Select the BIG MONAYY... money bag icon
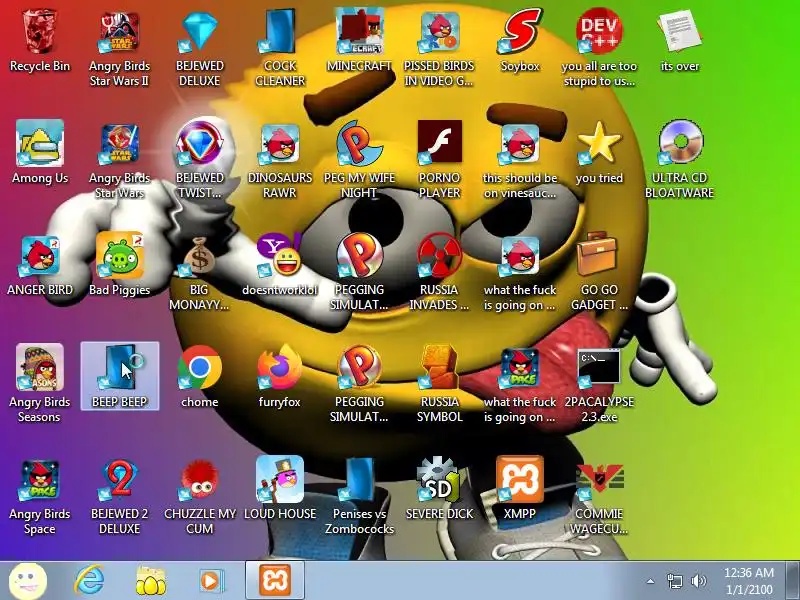800x600 pixels. coord(199,272)
